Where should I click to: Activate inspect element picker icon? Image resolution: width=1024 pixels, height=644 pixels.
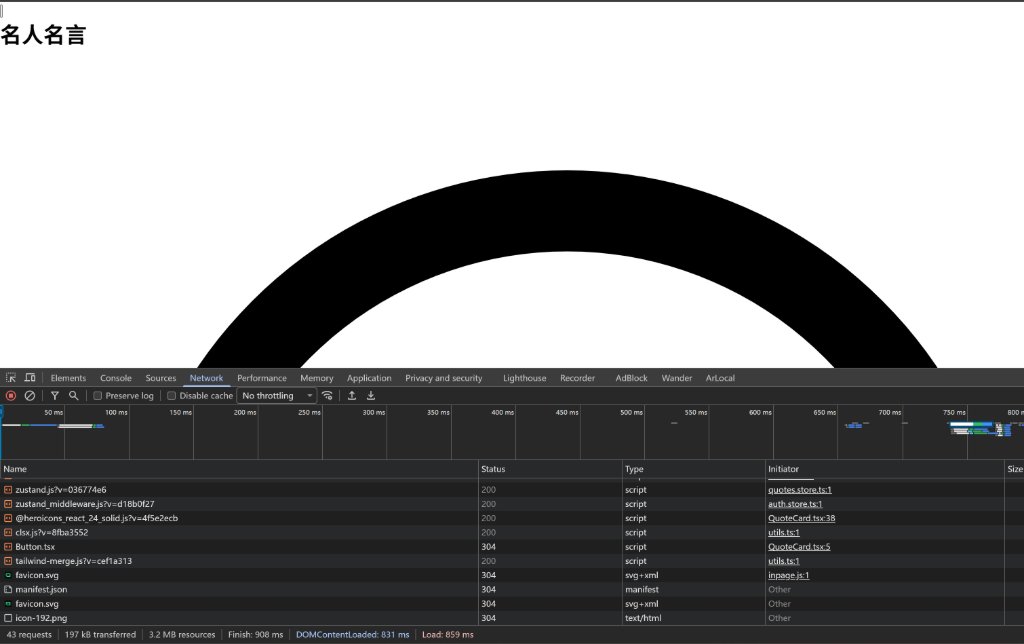point(11,378)
